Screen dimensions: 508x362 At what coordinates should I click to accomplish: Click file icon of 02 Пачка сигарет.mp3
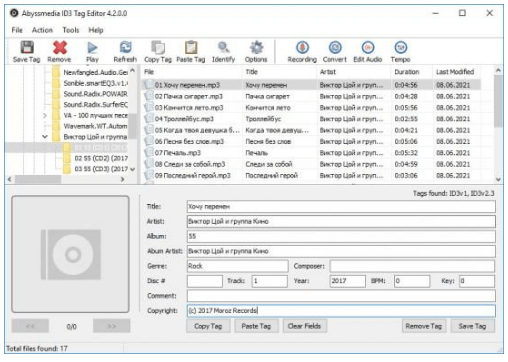pos(148,96)
